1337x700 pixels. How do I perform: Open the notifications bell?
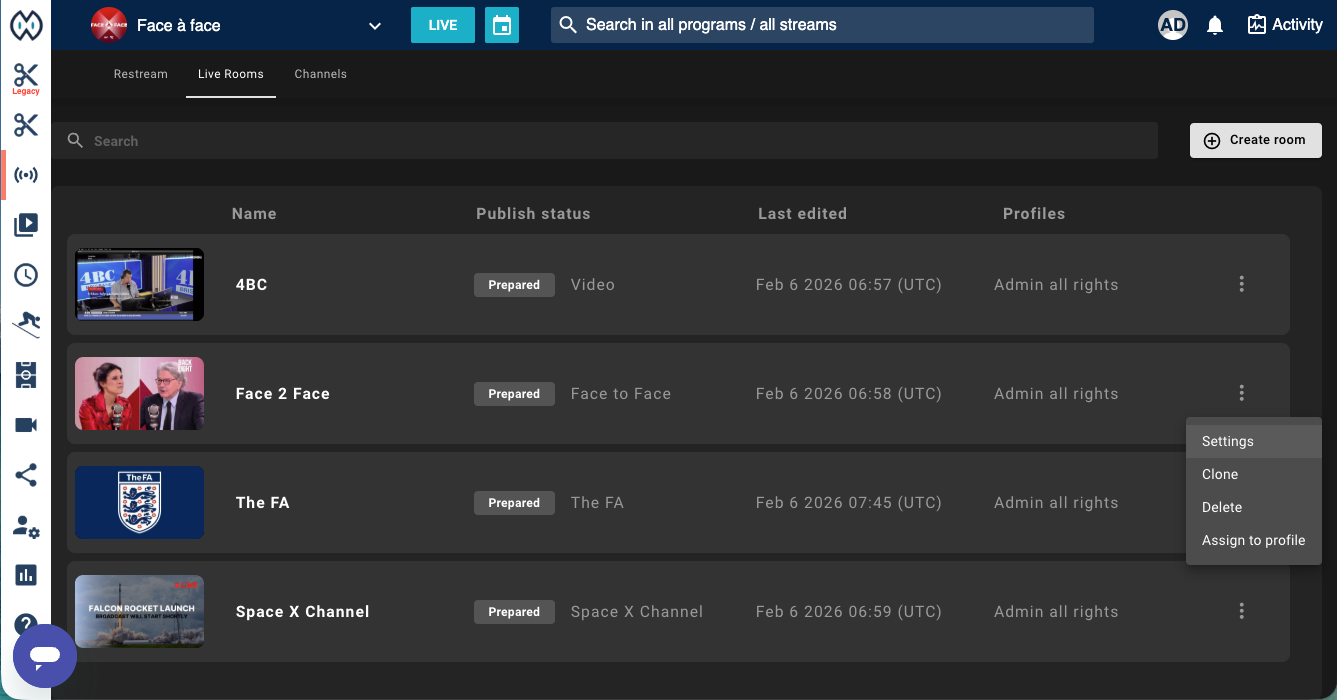click(x=1215, y=25)
